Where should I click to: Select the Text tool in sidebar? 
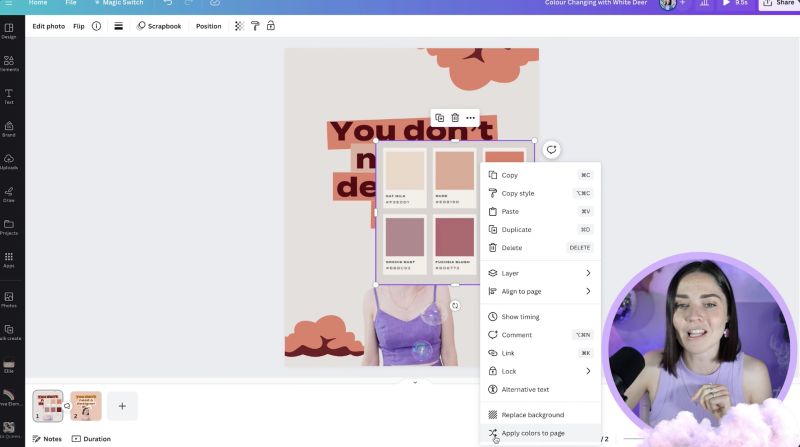9,96
